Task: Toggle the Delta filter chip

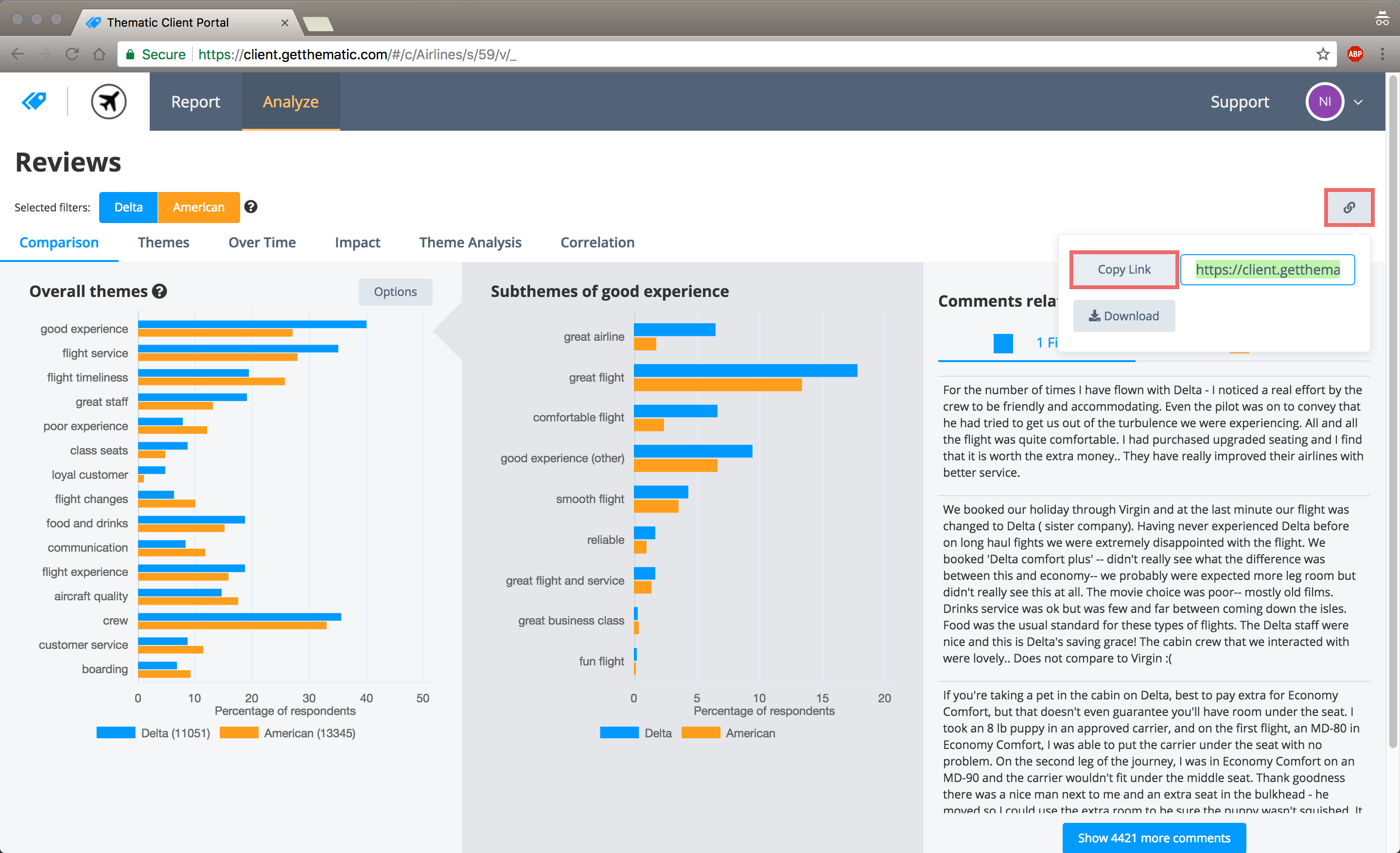Action: 128,207
